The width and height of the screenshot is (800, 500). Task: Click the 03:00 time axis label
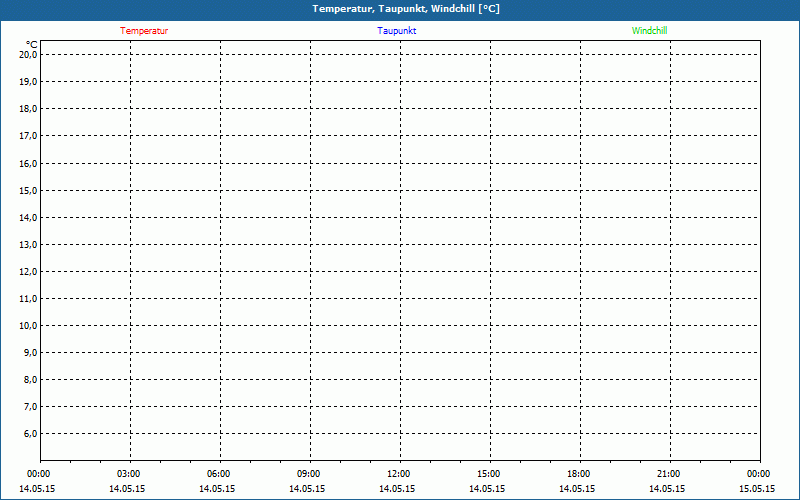[x=128, y=474]
